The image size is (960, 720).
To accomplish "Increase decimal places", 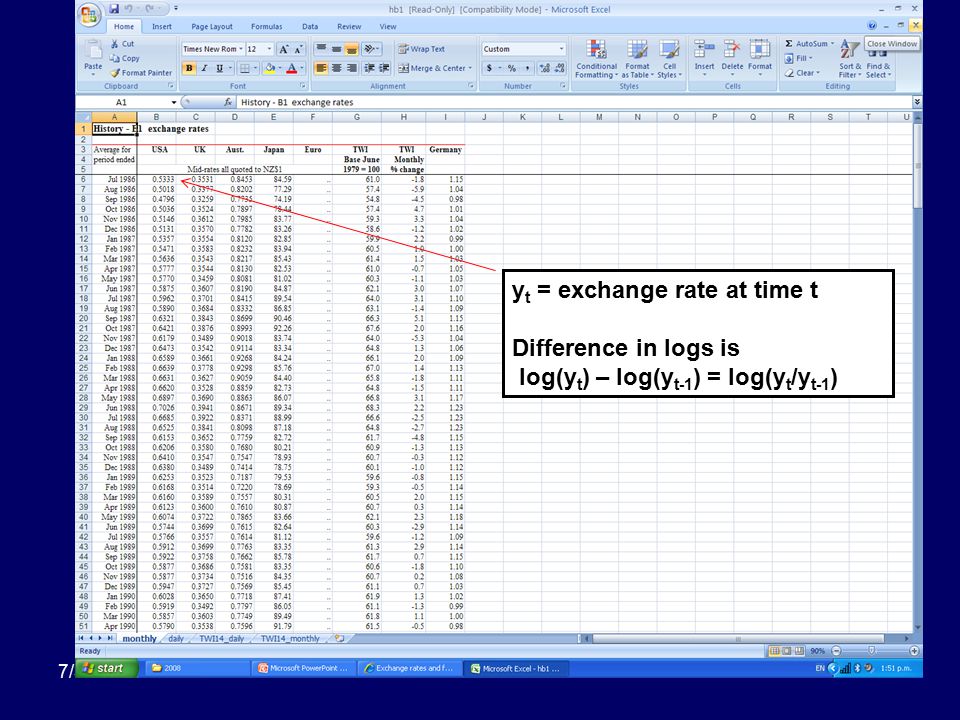I will [x=544, y=69].
